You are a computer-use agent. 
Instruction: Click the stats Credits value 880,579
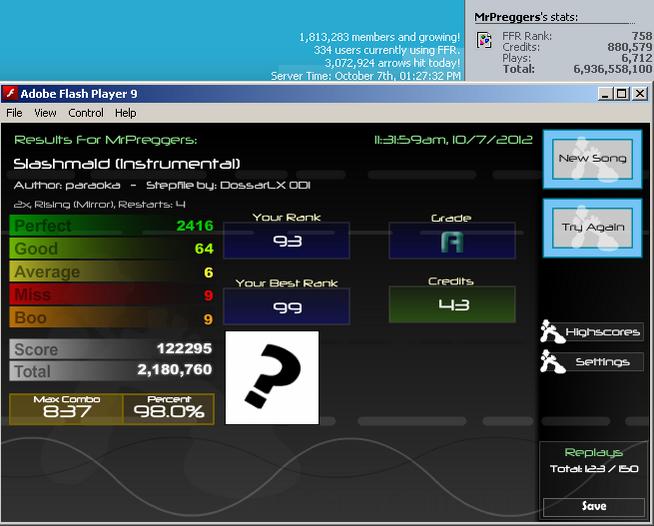pyautogui.click(x=630, y=47)
